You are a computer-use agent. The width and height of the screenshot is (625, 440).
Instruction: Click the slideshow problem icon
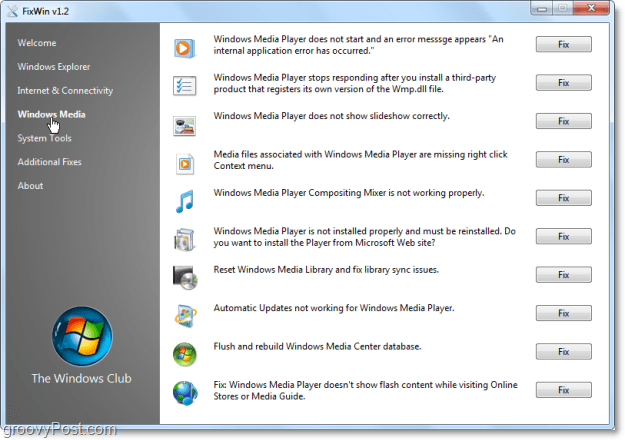coord(185,126)
